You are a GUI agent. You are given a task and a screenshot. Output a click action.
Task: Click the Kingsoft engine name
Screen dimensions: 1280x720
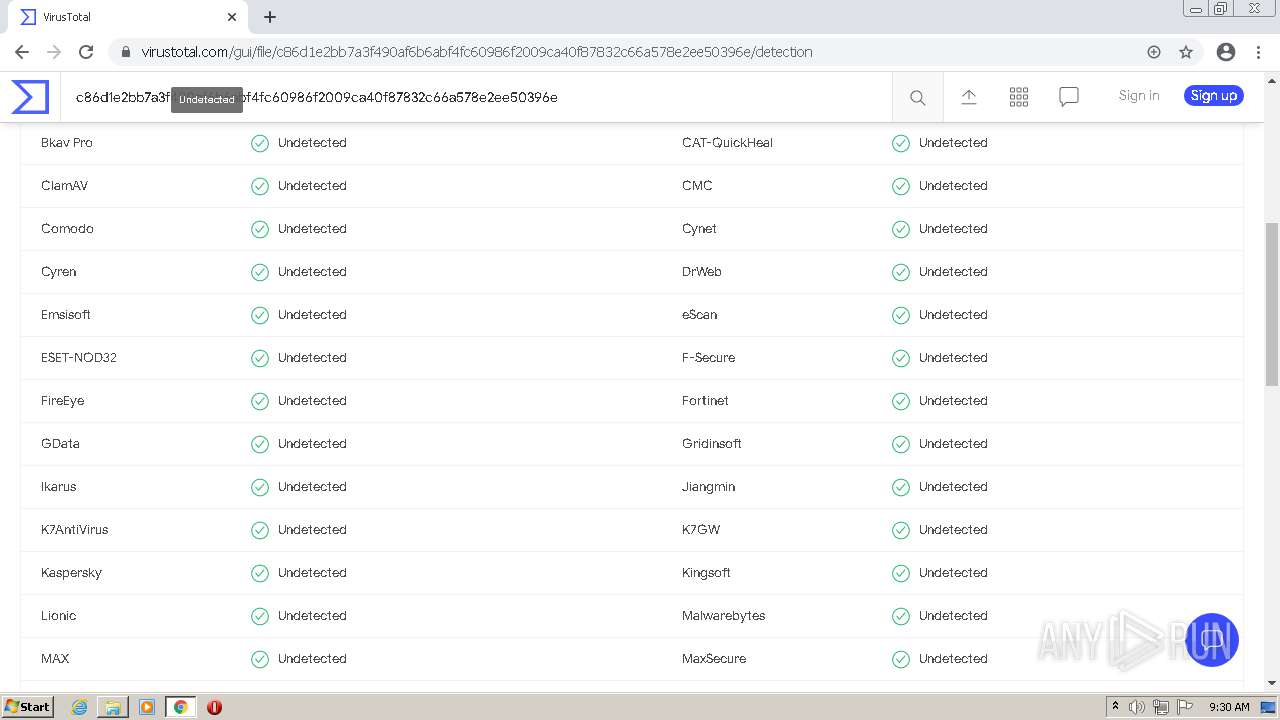tap(706, 573)
